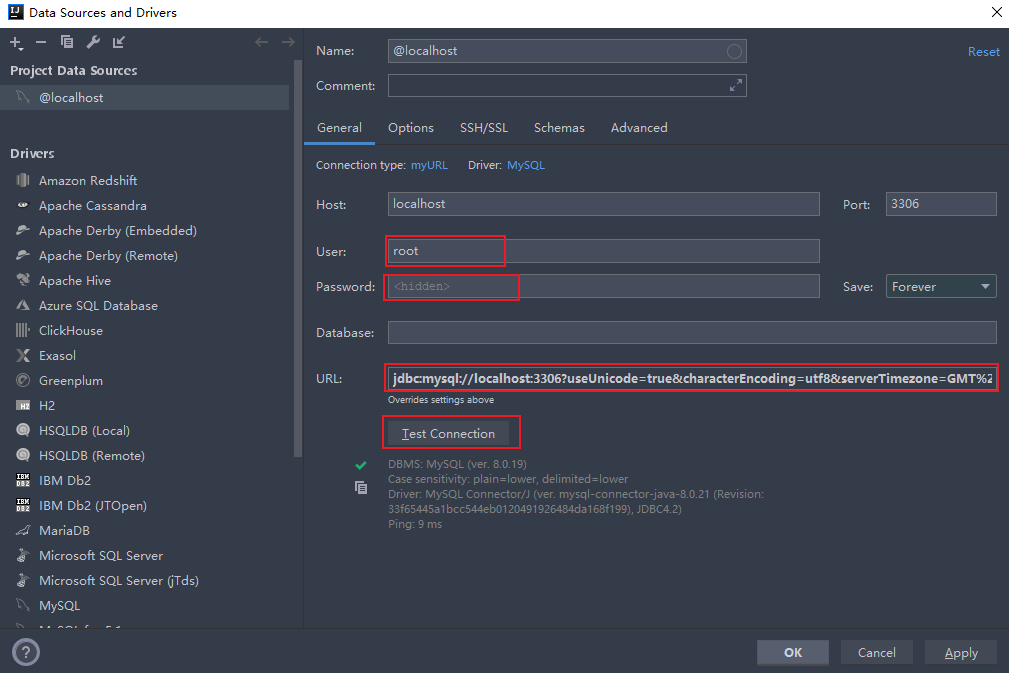Click the Test Connection button
The width and height of the screenshot is (1009, 673).
[x=449, y=434]
